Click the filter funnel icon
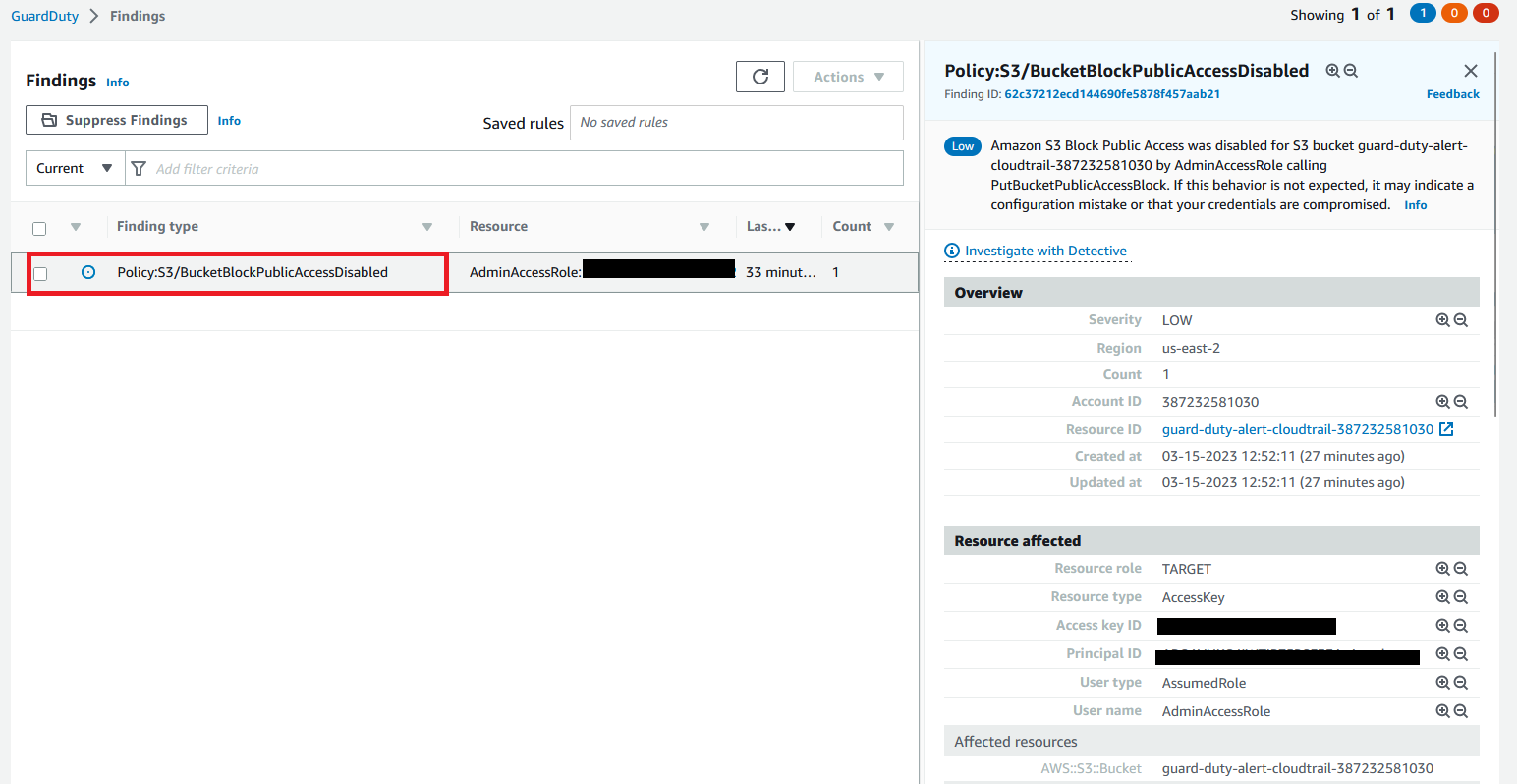Screen dimensions: 1517x784 click(139, 169)
